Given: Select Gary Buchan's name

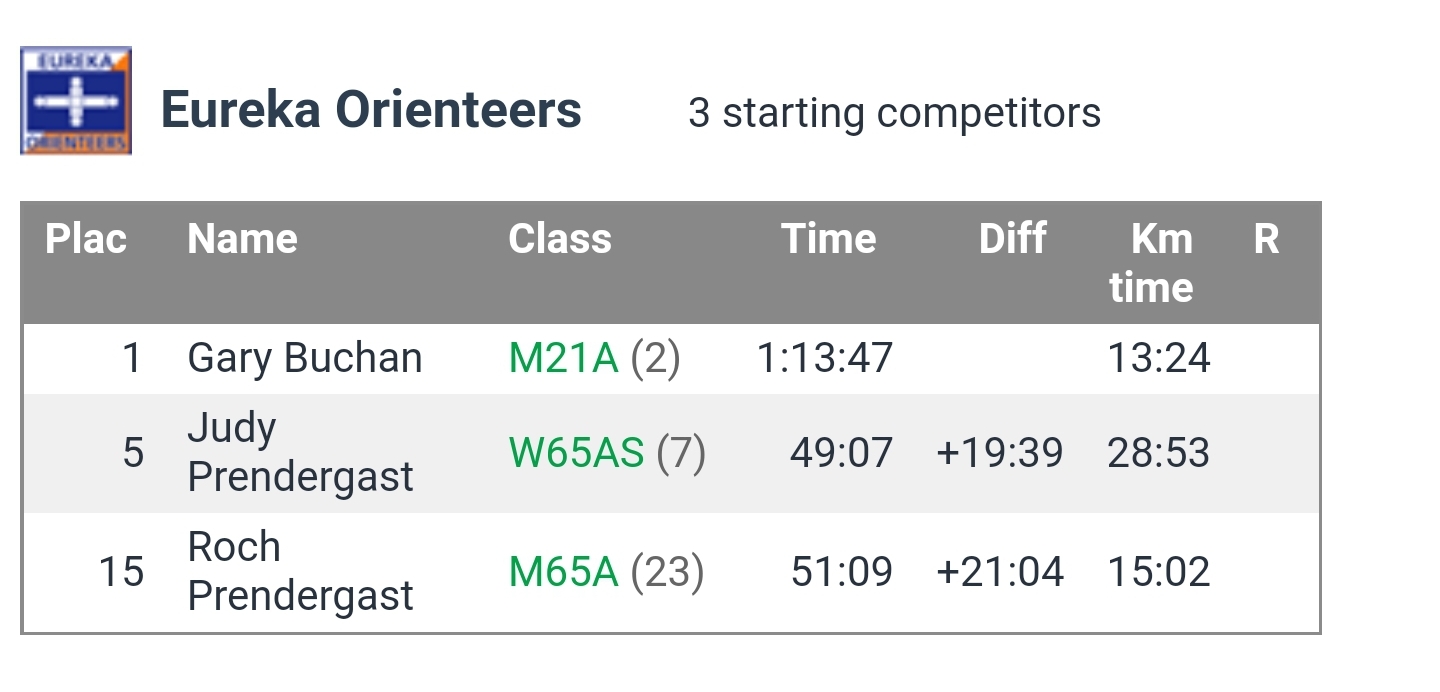Looking at the screenshot, I should click(304, 358).
